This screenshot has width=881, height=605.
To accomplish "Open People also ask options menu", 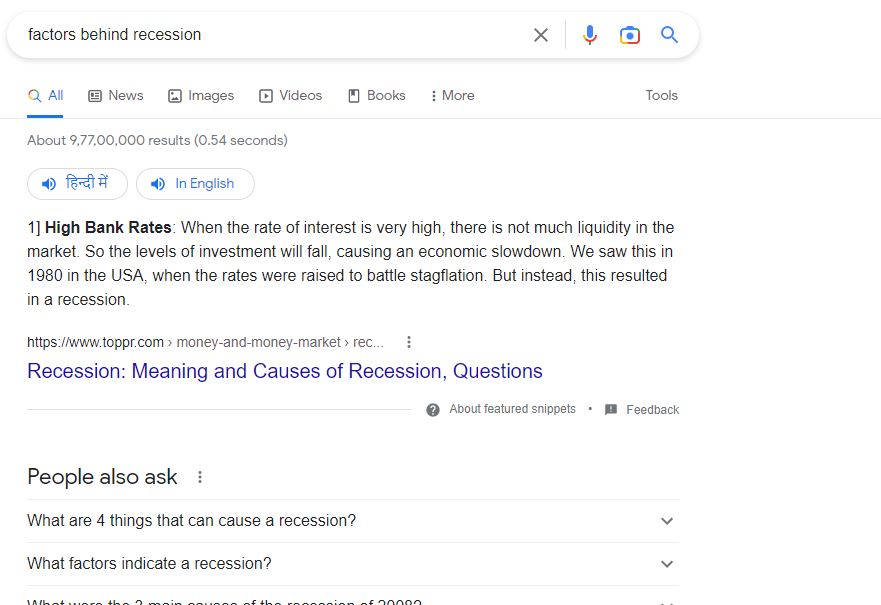I will click(x=200, y=477).
